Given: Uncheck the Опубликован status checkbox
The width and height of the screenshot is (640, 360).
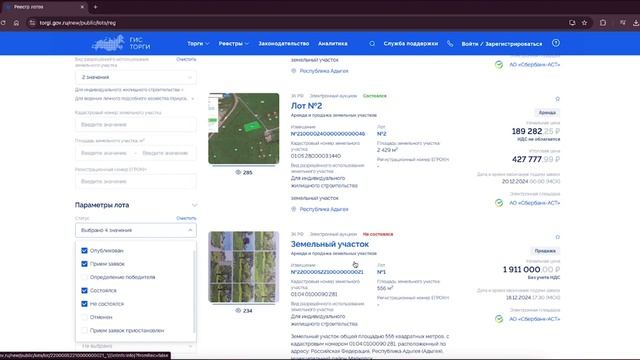Looking at the screenshot, I should (x=84, y=251).
